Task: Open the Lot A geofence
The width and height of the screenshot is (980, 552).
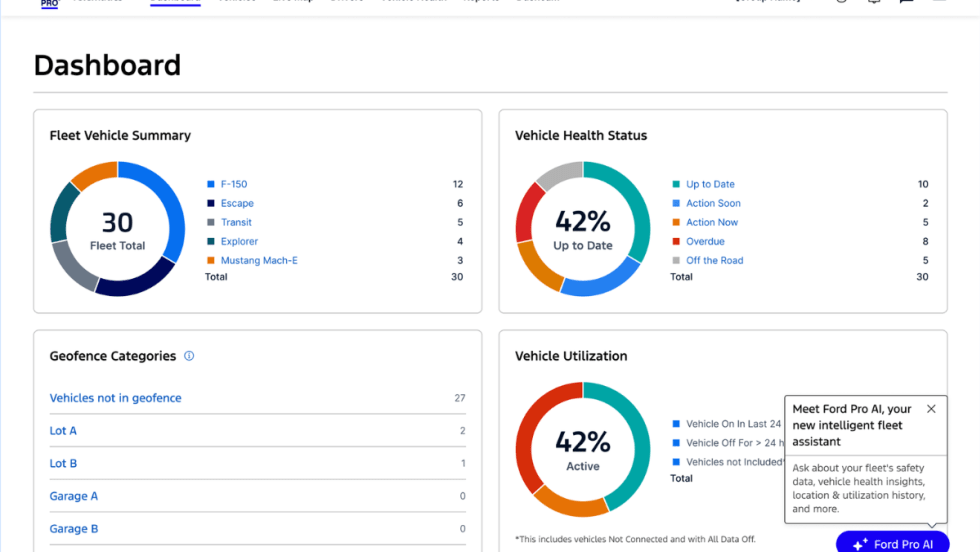Action: click(x=63, y=431)
